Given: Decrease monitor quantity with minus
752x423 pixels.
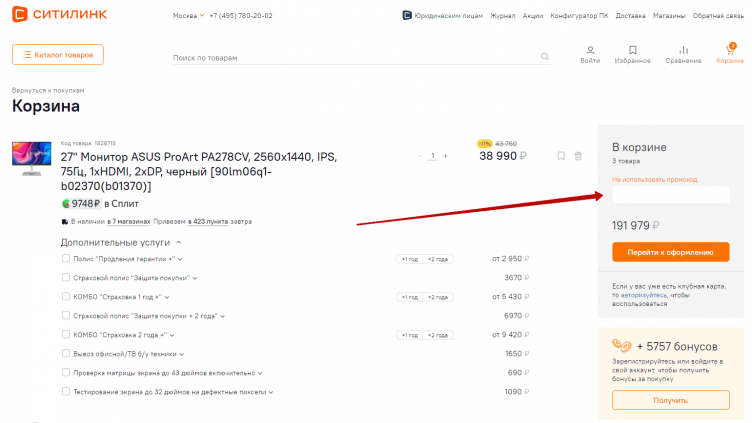Looking at the screenshot, I should point(420,156).
